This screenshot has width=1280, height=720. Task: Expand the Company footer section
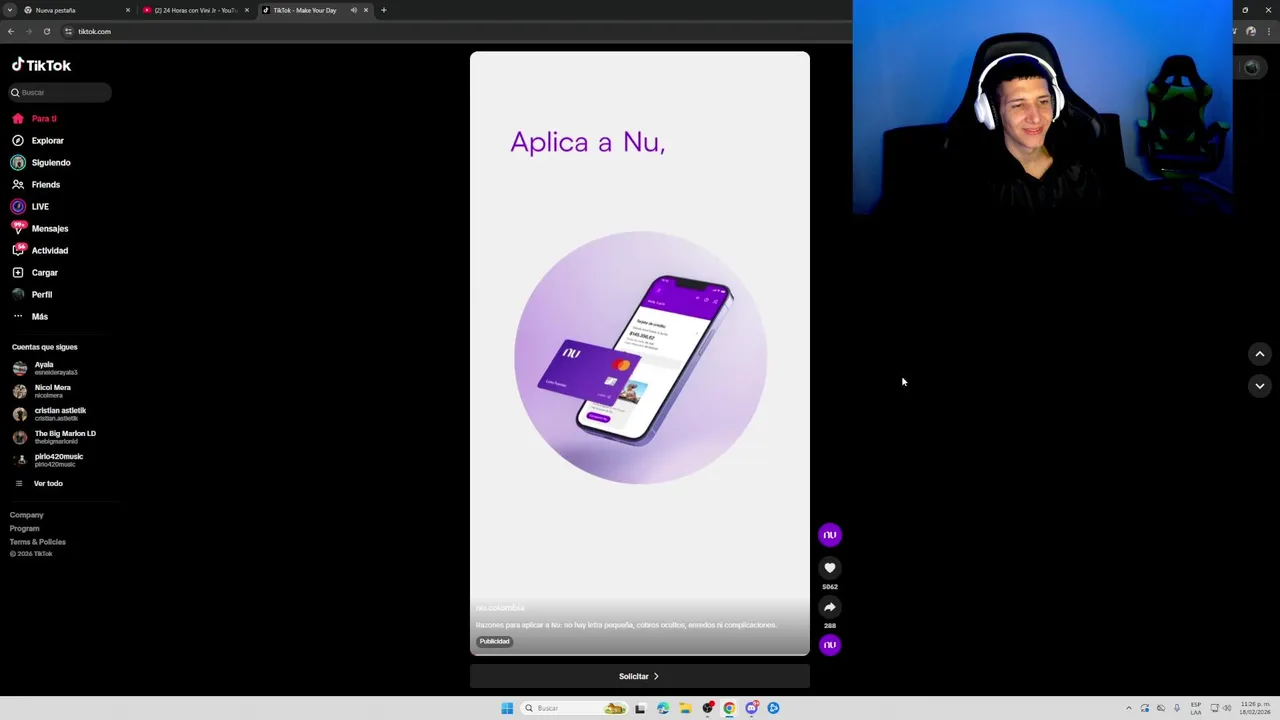click(x=27, y=515)
